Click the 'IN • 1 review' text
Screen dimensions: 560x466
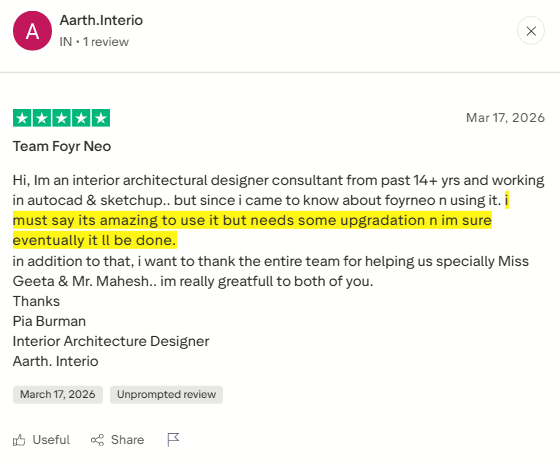tap(94, 42)
